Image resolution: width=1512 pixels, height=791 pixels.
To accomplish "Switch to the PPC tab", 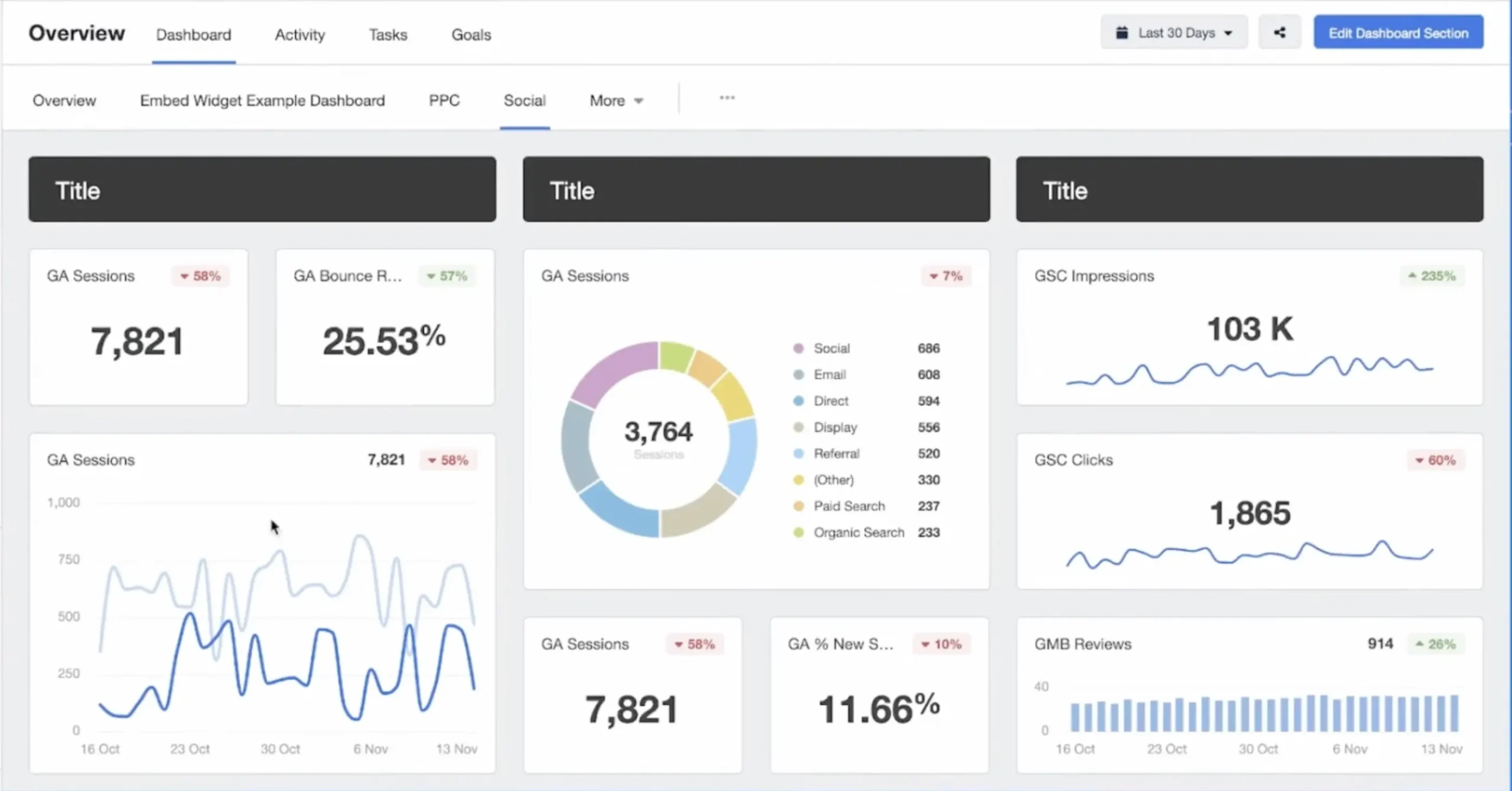I will pyautogui.click(x=444, y=100).
